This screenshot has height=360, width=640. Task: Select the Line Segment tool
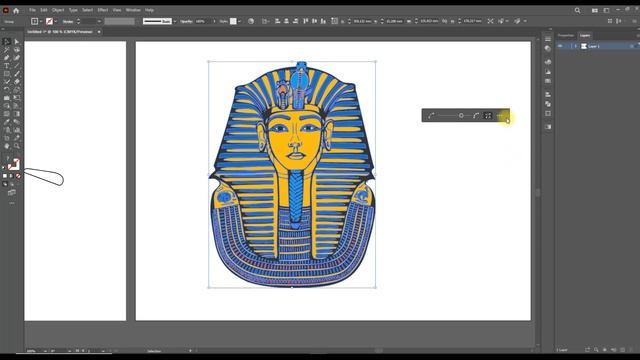(x=17, y=66)
